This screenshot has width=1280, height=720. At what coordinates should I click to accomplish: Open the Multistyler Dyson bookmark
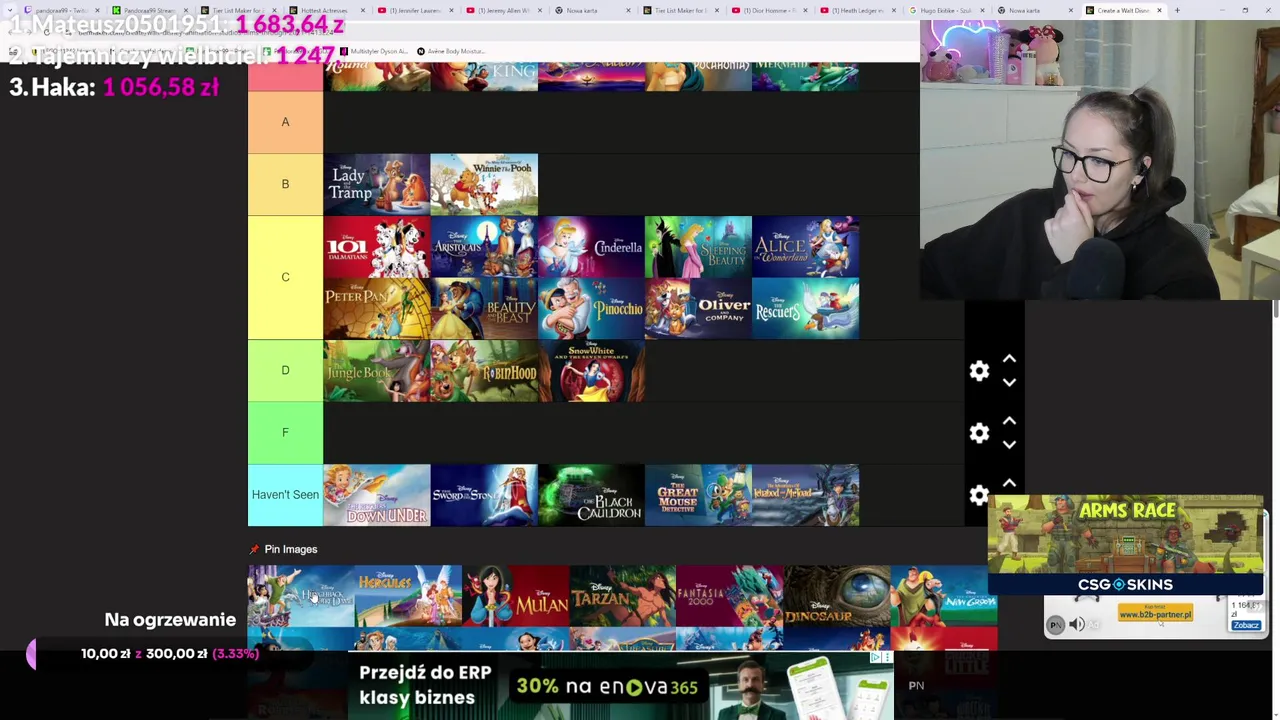(374, 51)
